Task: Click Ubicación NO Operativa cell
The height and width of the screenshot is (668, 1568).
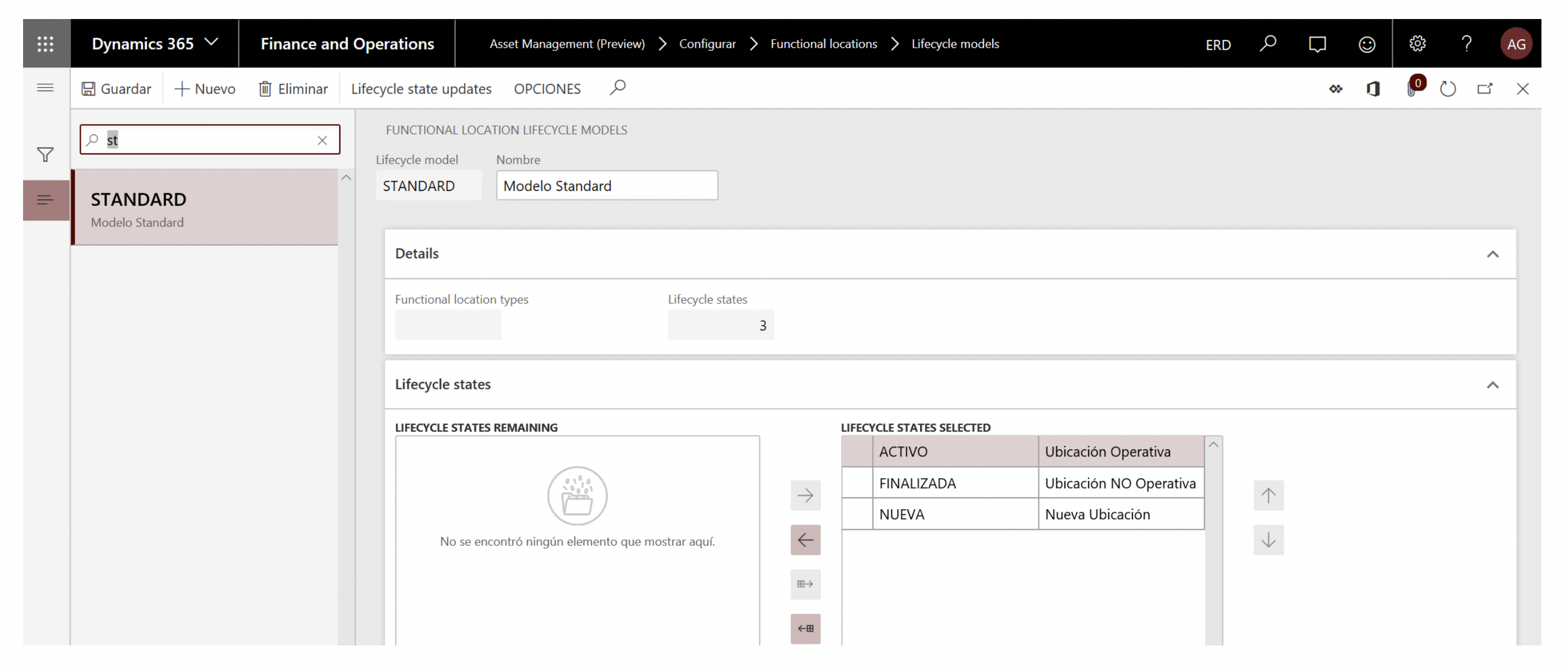Action: 1121,483
